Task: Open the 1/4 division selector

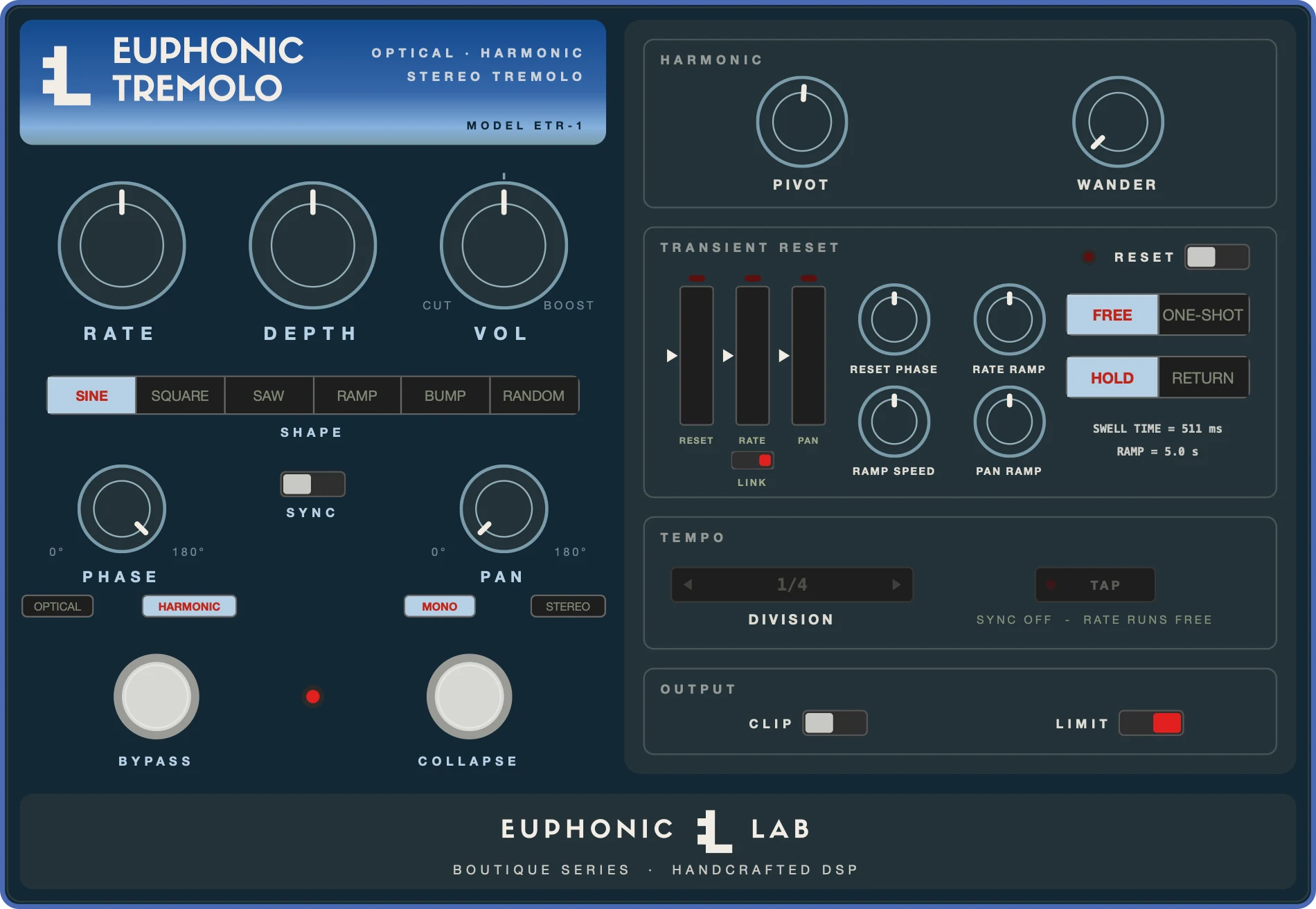Action: coord(792,585)
